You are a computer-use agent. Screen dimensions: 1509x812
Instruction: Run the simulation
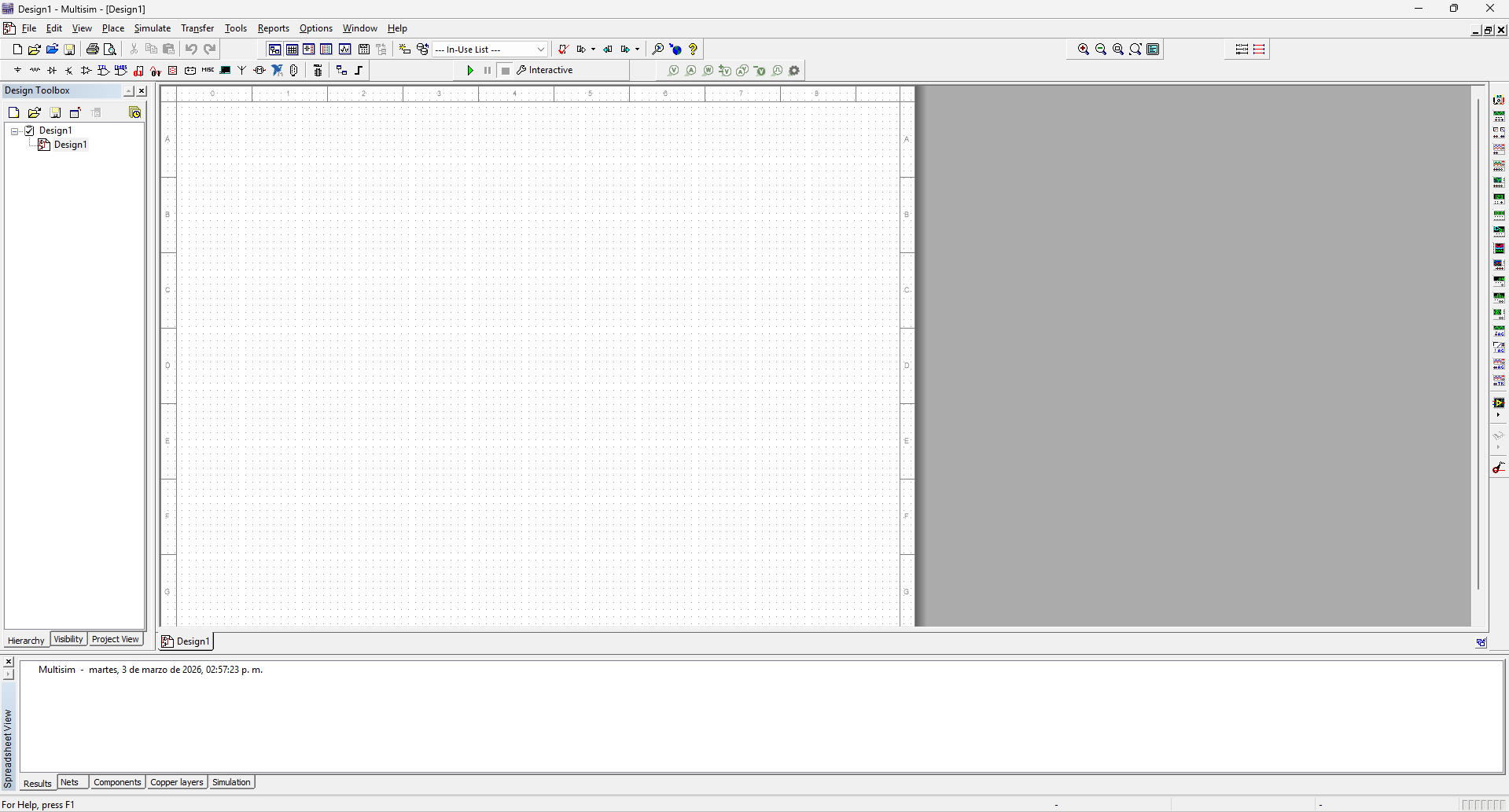point(470,70)
